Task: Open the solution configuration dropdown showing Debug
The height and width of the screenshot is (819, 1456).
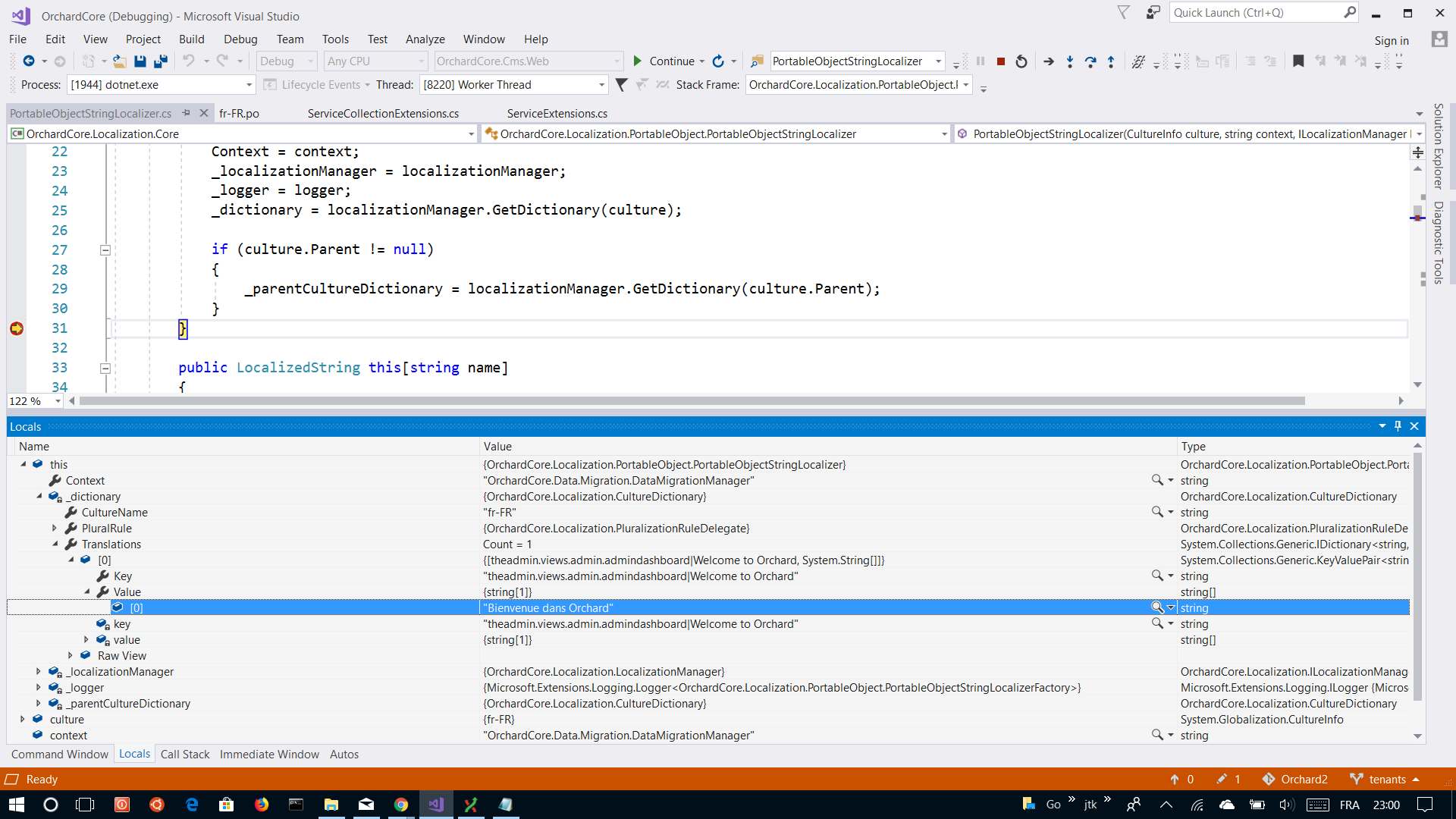Action: (x=310, y=61)
